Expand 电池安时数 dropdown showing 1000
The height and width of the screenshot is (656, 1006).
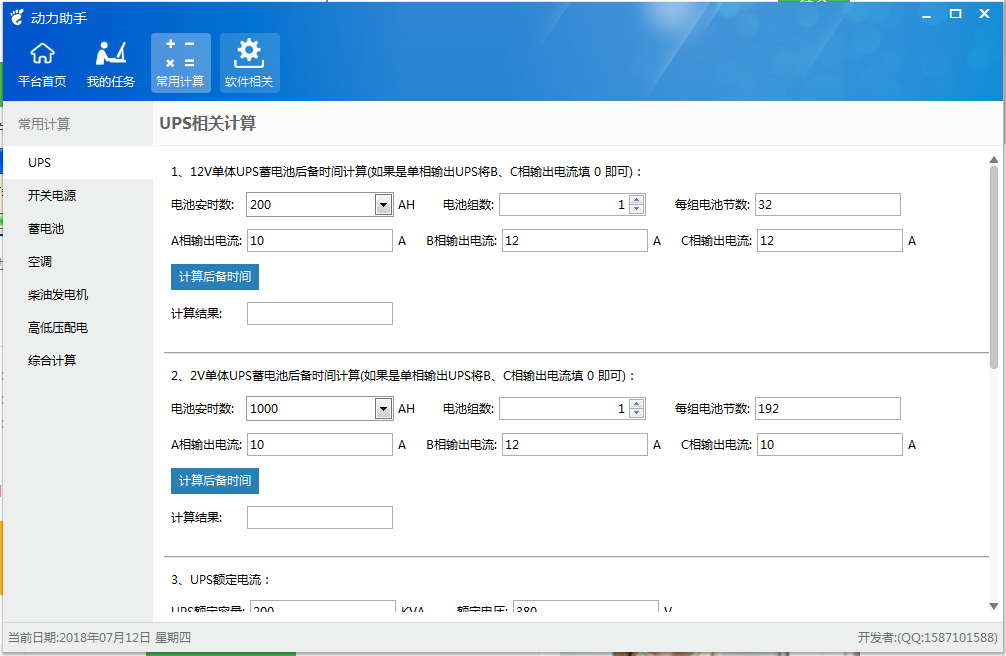pos(383,409)
